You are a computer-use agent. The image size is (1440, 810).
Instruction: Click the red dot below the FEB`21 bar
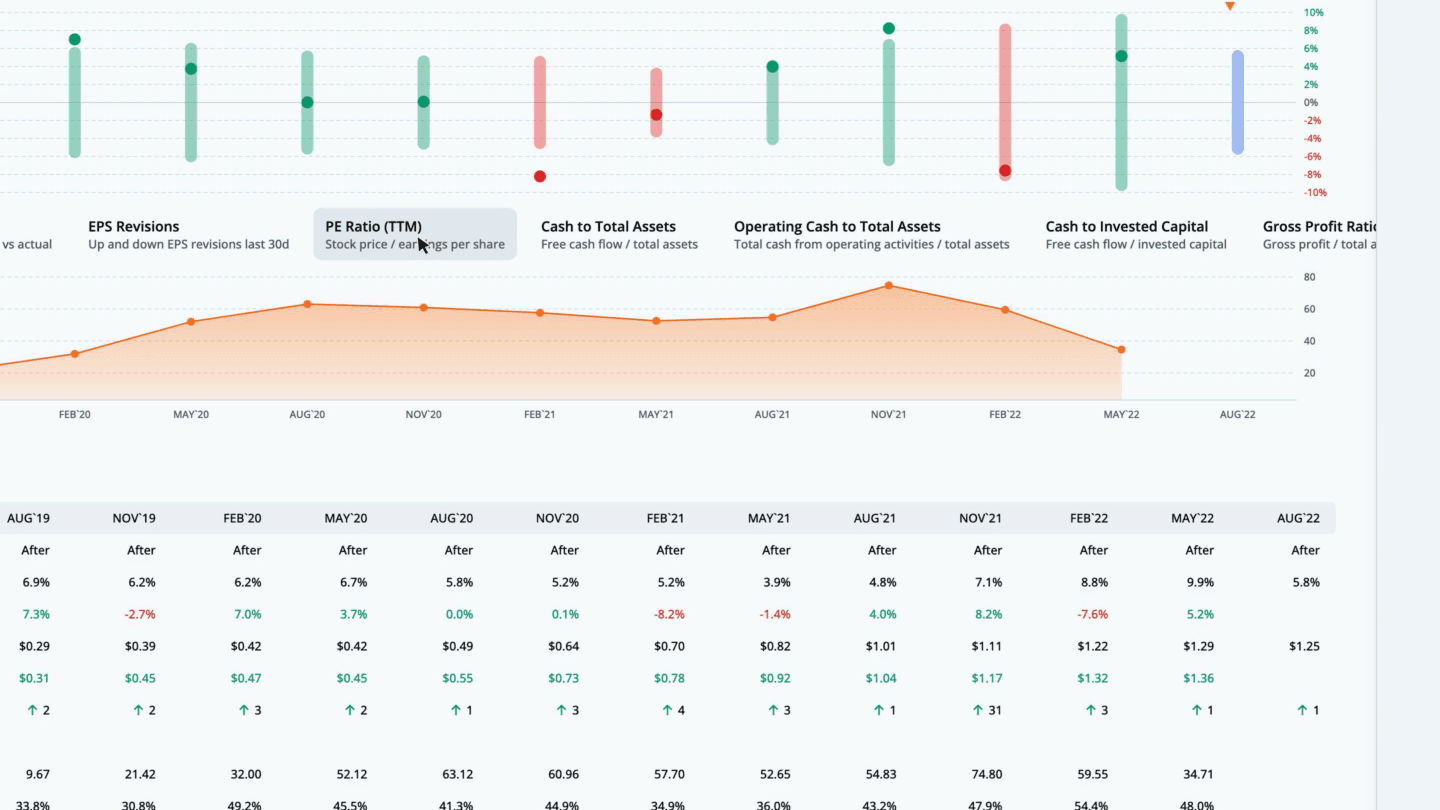pos(540,177)
